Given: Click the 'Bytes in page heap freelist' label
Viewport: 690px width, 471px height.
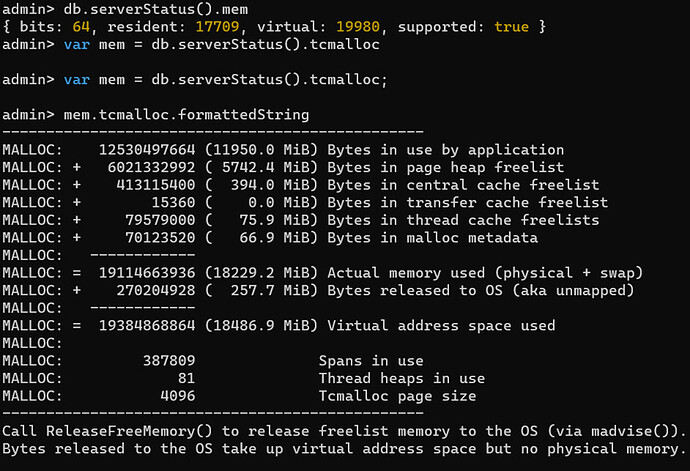Looking at the screenshot, I should click(445, 168).
